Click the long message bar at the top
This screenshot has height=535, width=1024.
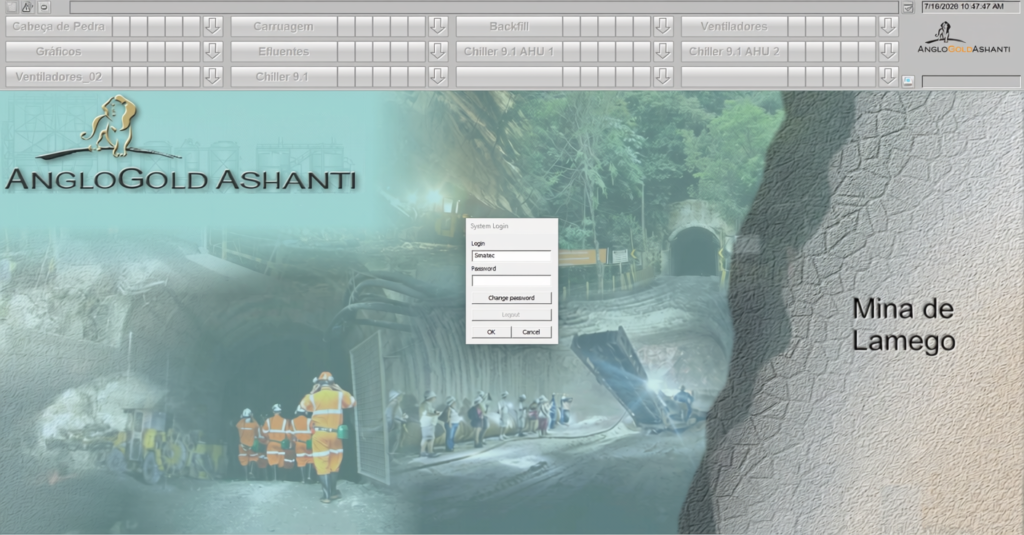[x=484, y=7]
